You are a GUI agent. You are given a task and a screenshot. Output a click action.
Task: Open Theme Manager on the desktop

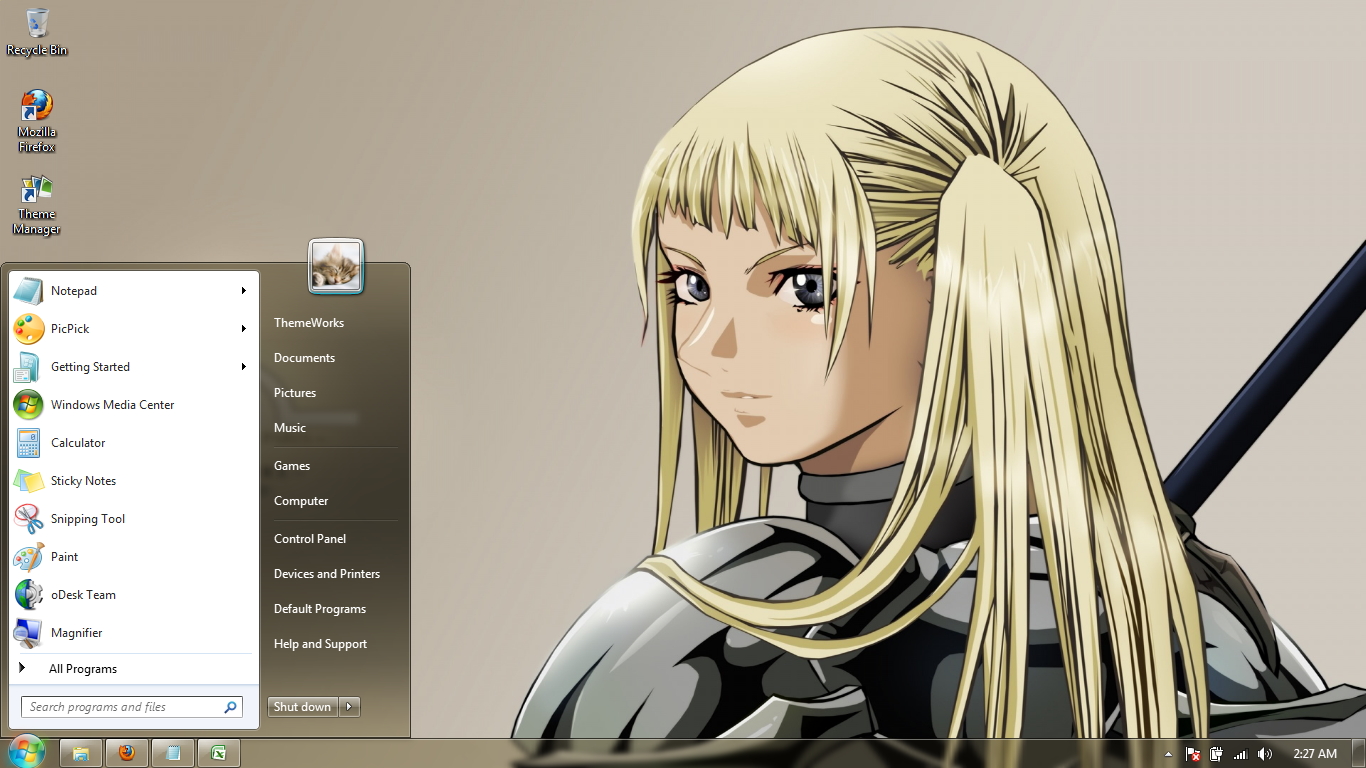[35, 195]
